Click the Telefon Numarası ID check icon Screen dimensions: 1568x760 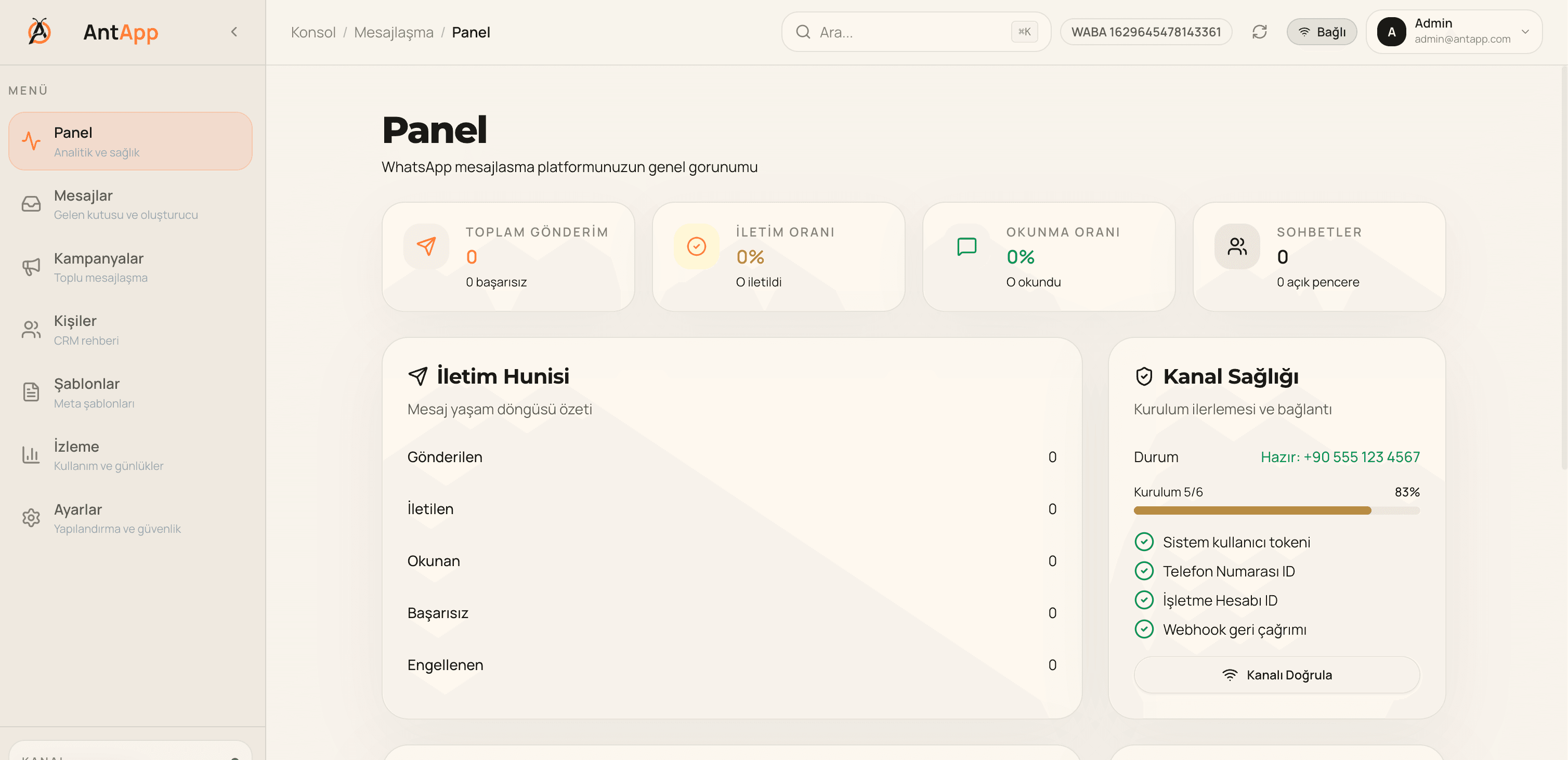pos(1144,571)
